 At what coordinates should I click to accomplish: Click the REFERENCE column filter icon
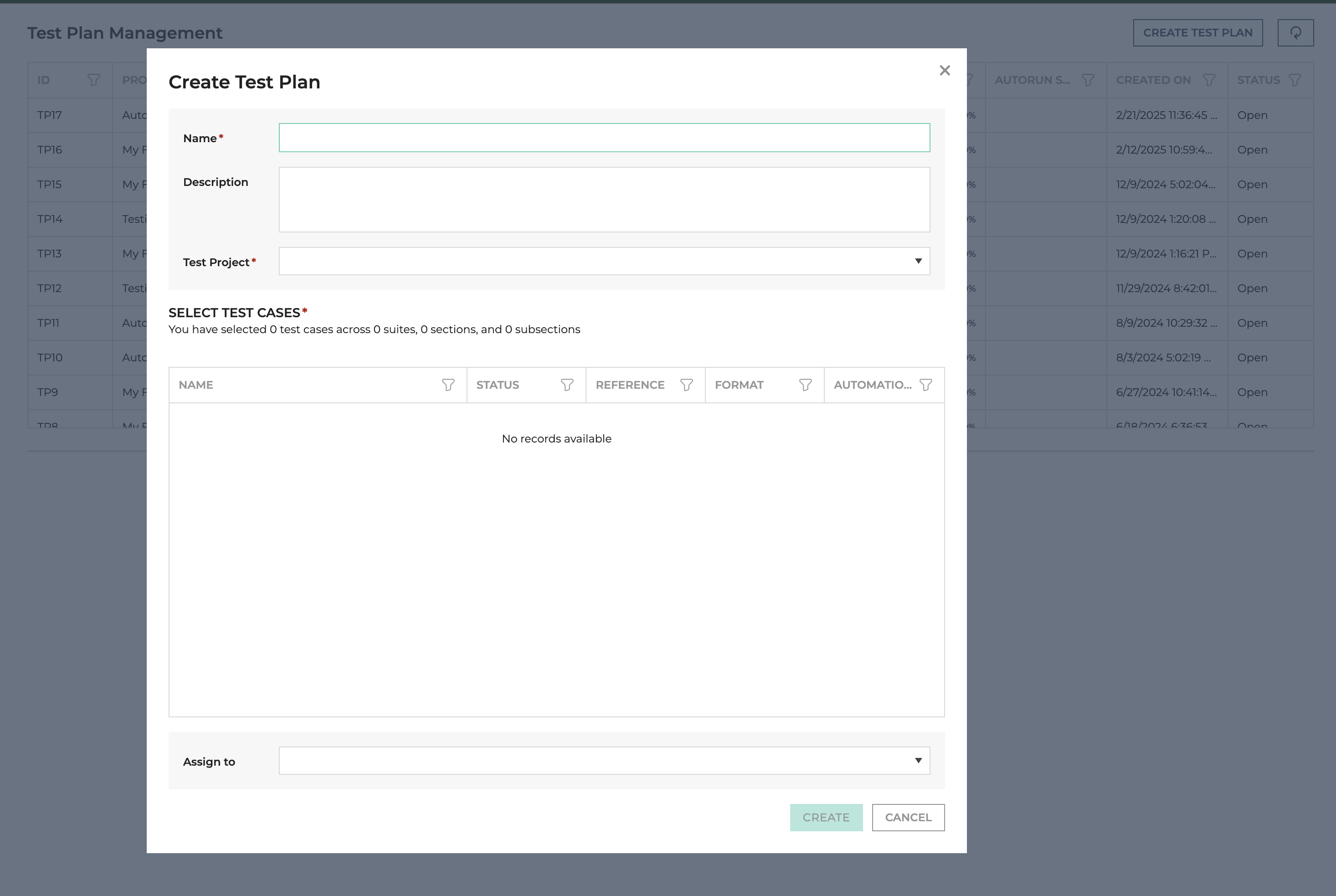click(687, 385)
